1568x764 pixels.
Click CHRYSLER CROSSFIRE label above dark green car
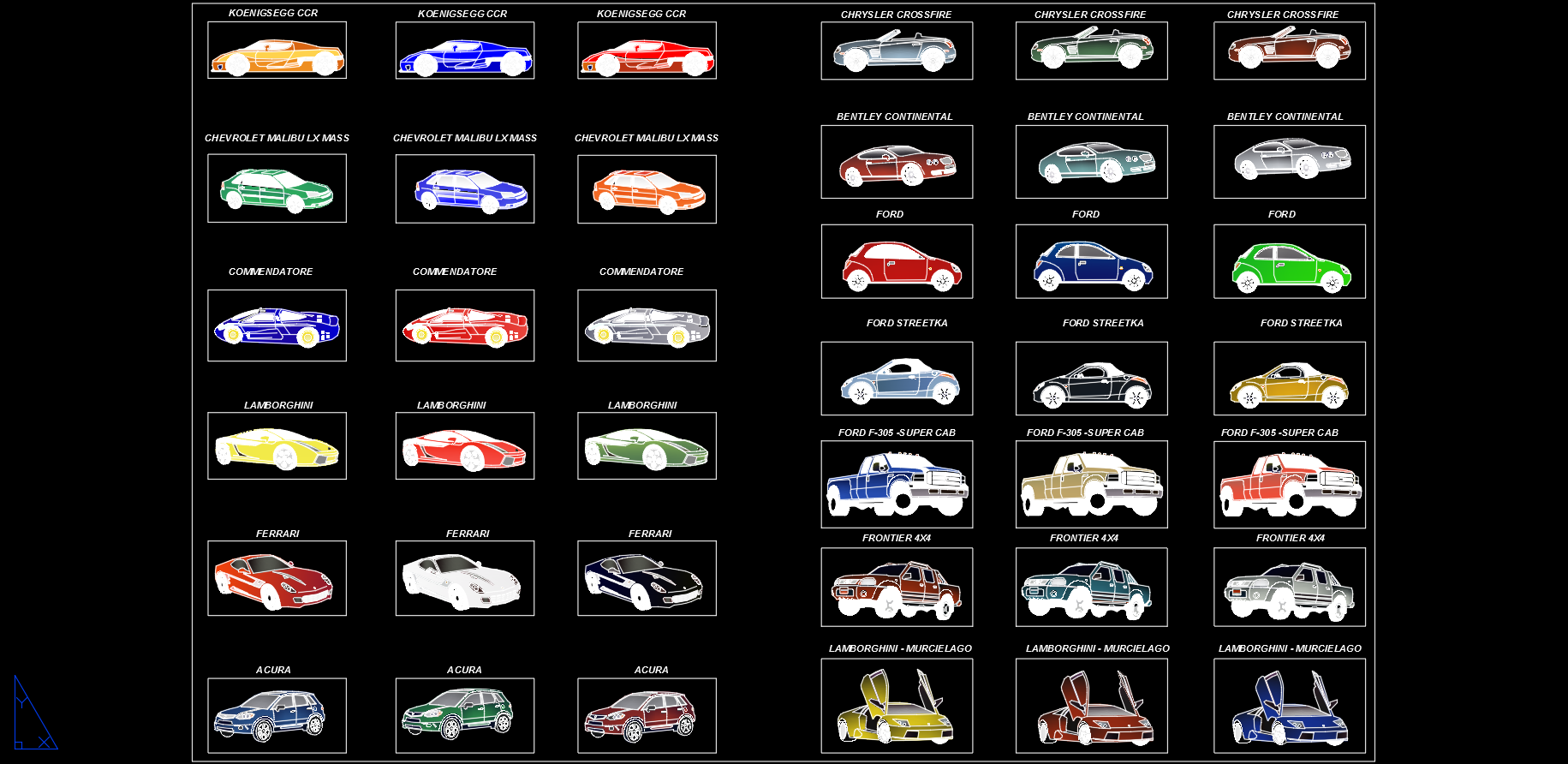pyautogui.click(x=1090, y=15)
